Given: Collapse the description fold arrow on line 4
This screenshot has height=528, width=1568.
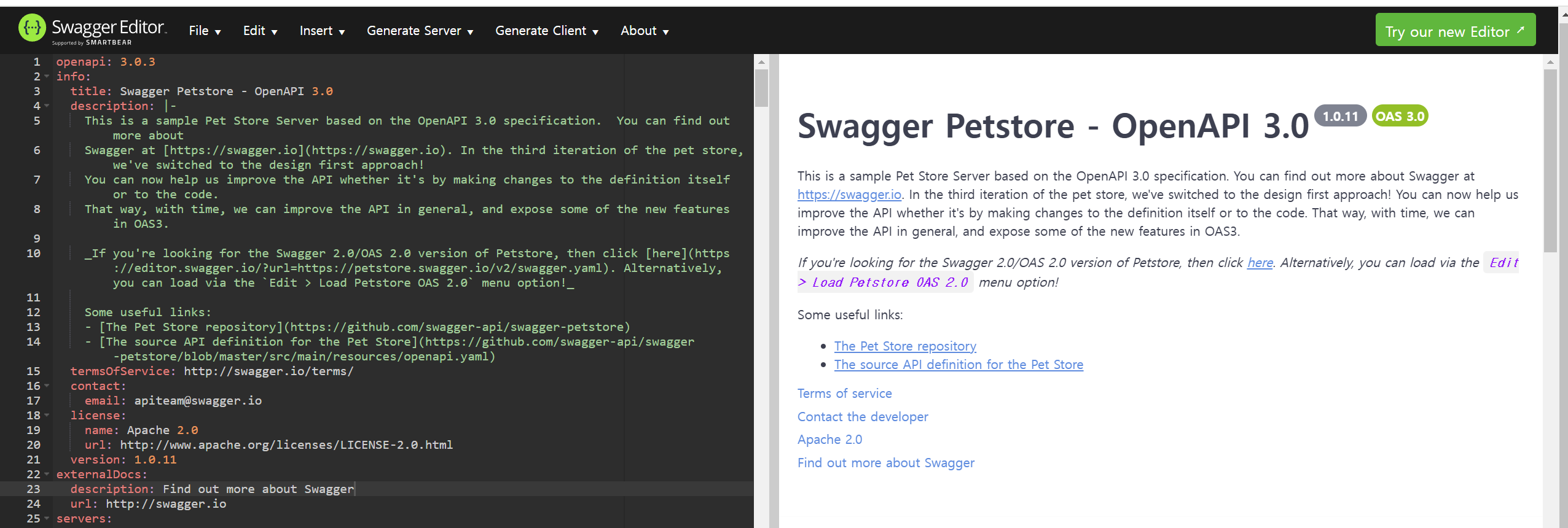Looking at the screenshot, I should 47,106.
